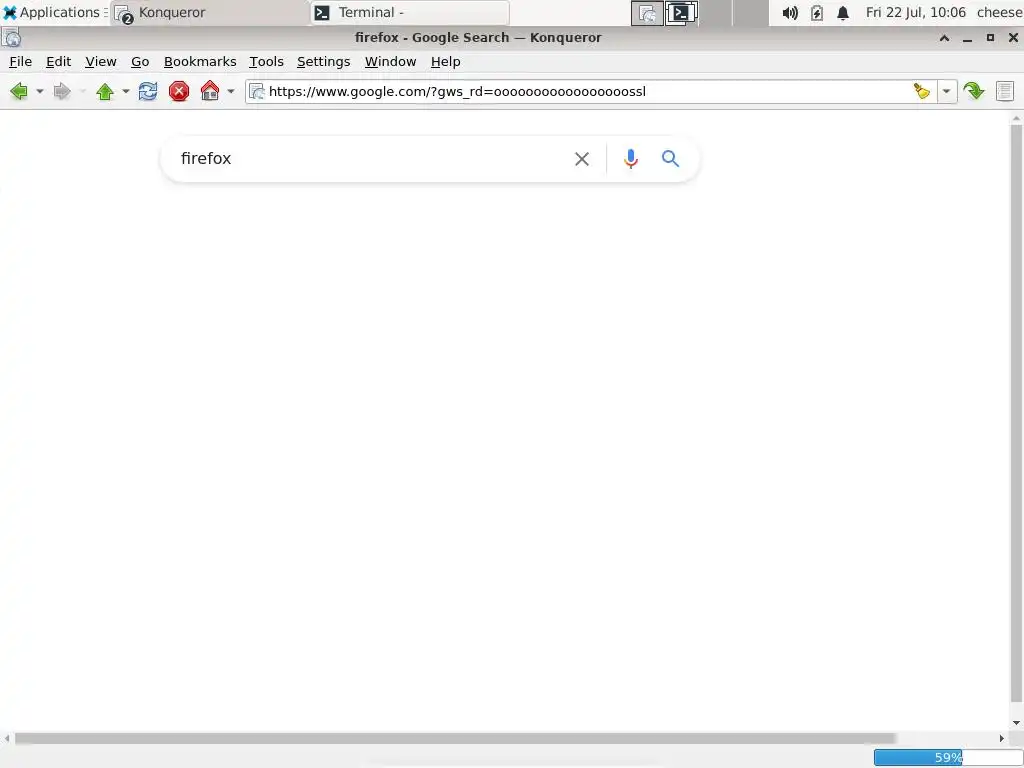Expand the forward button history dropdown
Screen dimensions: 1024x768
pyautogui.click(x=83, y=91)
